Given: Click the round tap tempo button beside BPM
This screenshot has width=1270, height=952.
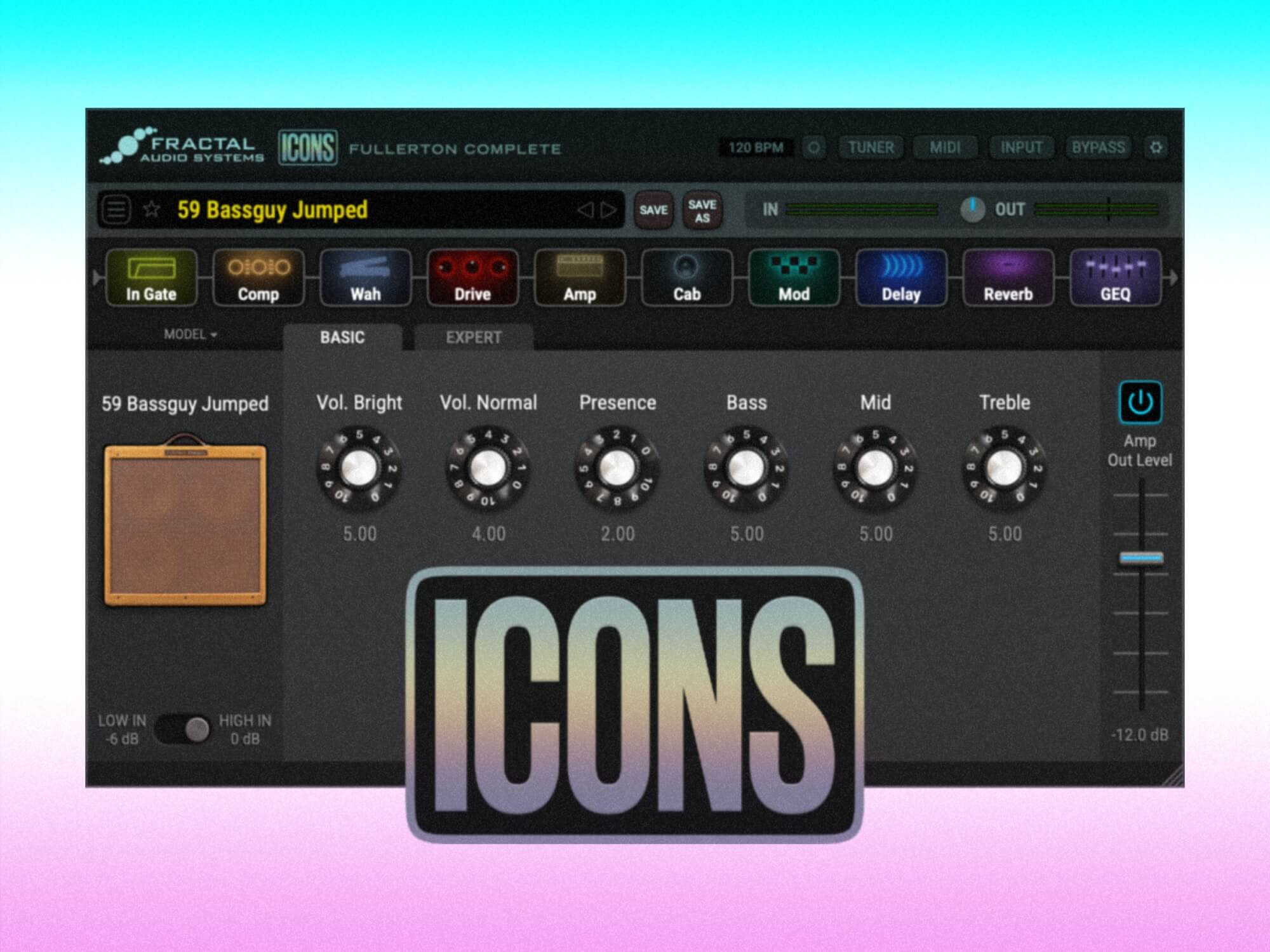Looking at the screenshot, I should tap(813, 148).
